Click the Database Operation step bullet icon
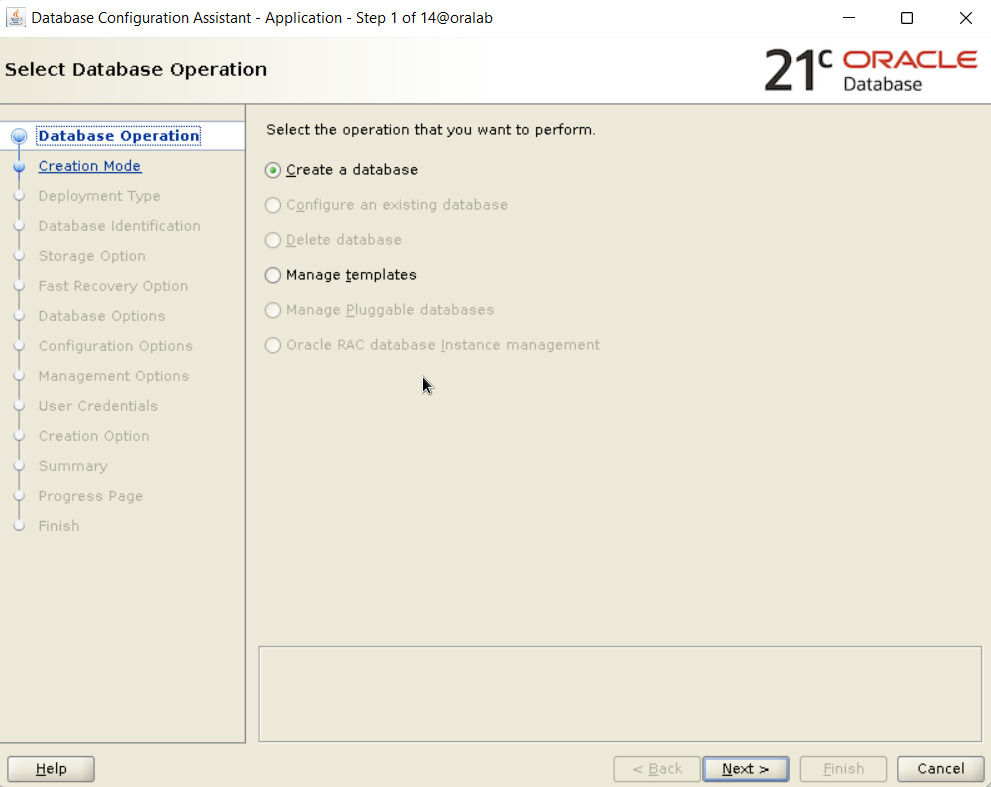This screenshot has width=991, height=787. tap(19, 137)
